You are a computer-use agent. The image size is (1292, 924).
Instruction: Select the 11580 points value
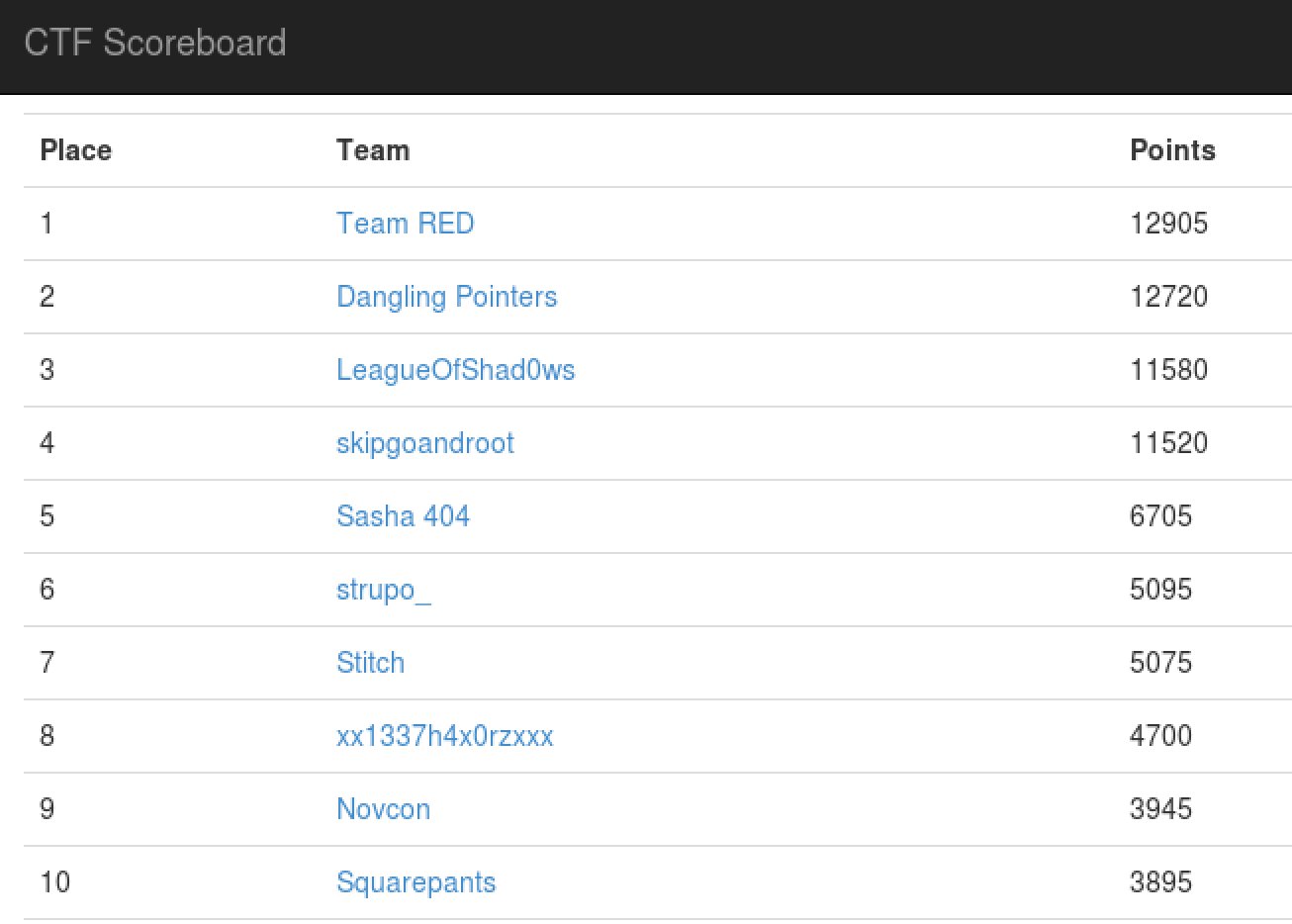(1168, 369)
